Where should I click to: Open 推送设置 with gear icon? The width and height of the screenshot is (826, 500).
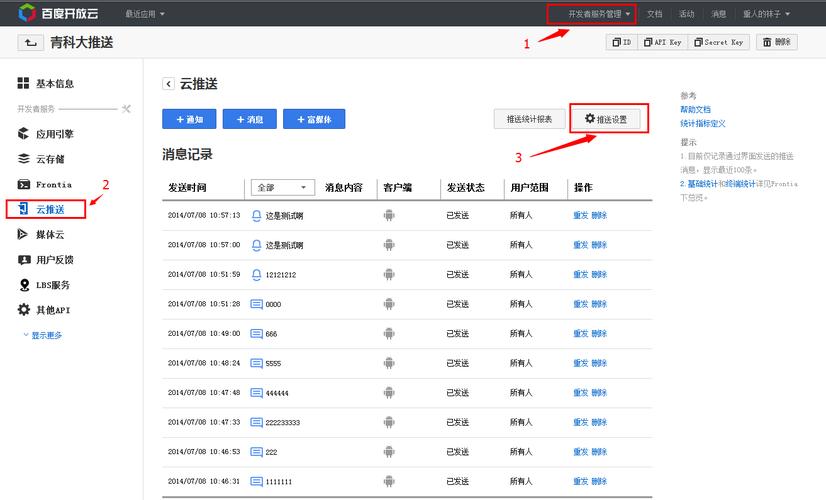(x=606, y=119)
